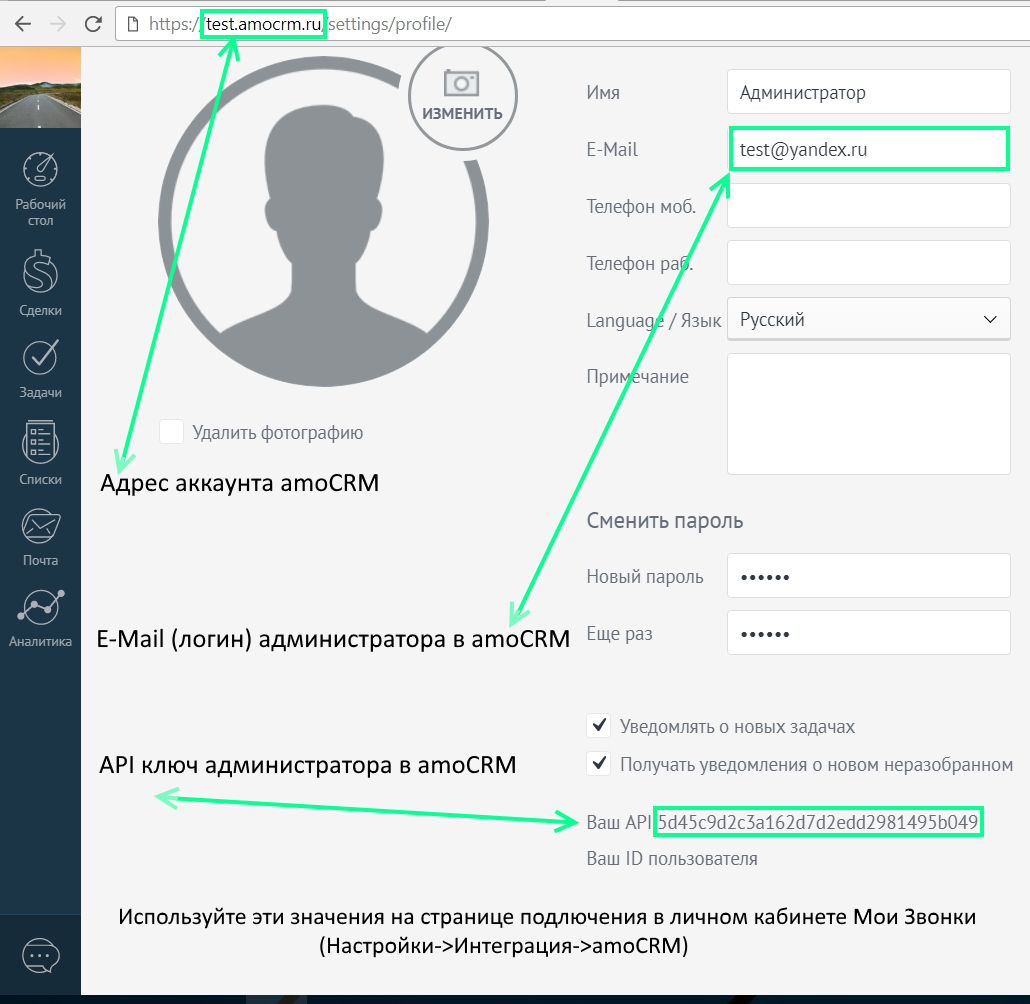Check the Удалить фотографию checkbox

coord(172,432)
